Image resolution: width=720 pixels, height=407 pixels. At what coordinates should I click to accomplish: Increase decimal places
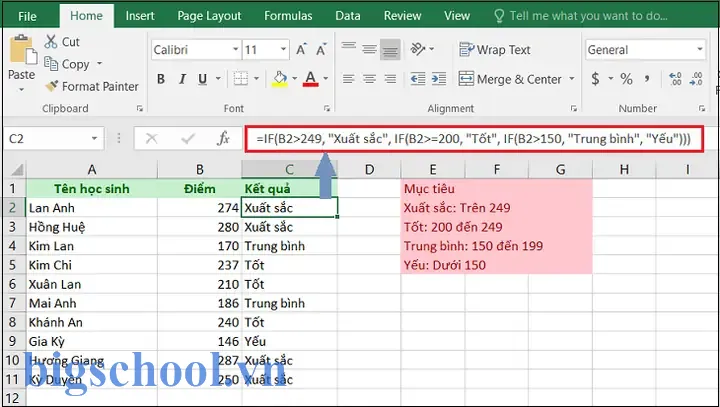pyautogui.click(x=675, y=79)
